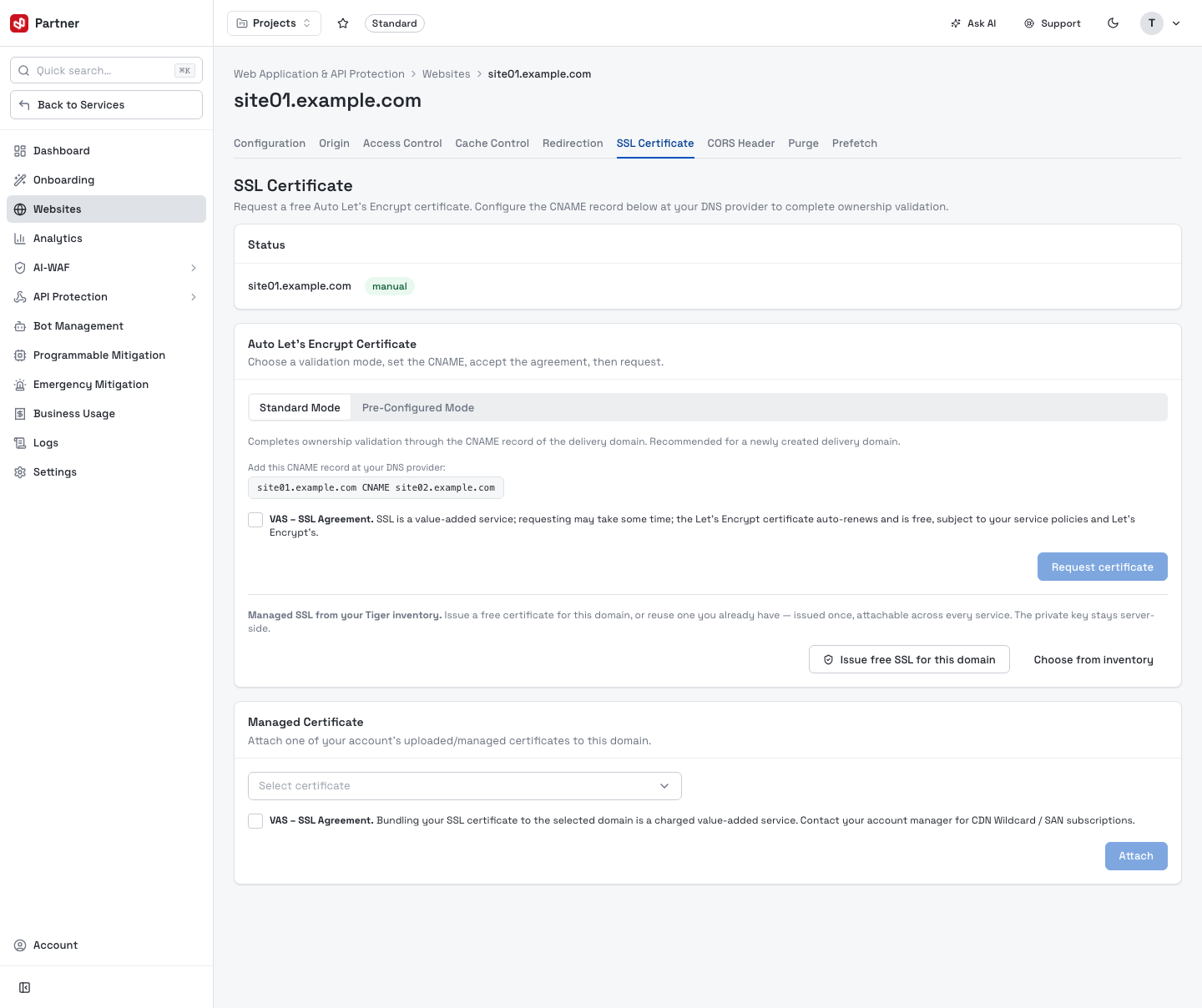1202x1008 pixels.
Task: Switch to Cache Control tab
Action: (492, 144)
